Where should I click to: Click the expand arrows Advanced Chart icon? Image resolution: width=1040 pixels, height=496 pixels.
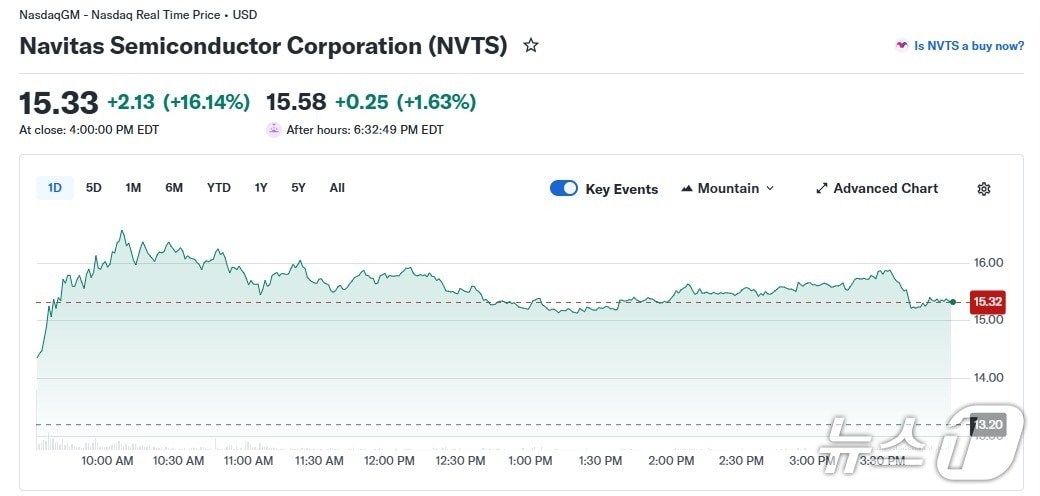(822, 189)
